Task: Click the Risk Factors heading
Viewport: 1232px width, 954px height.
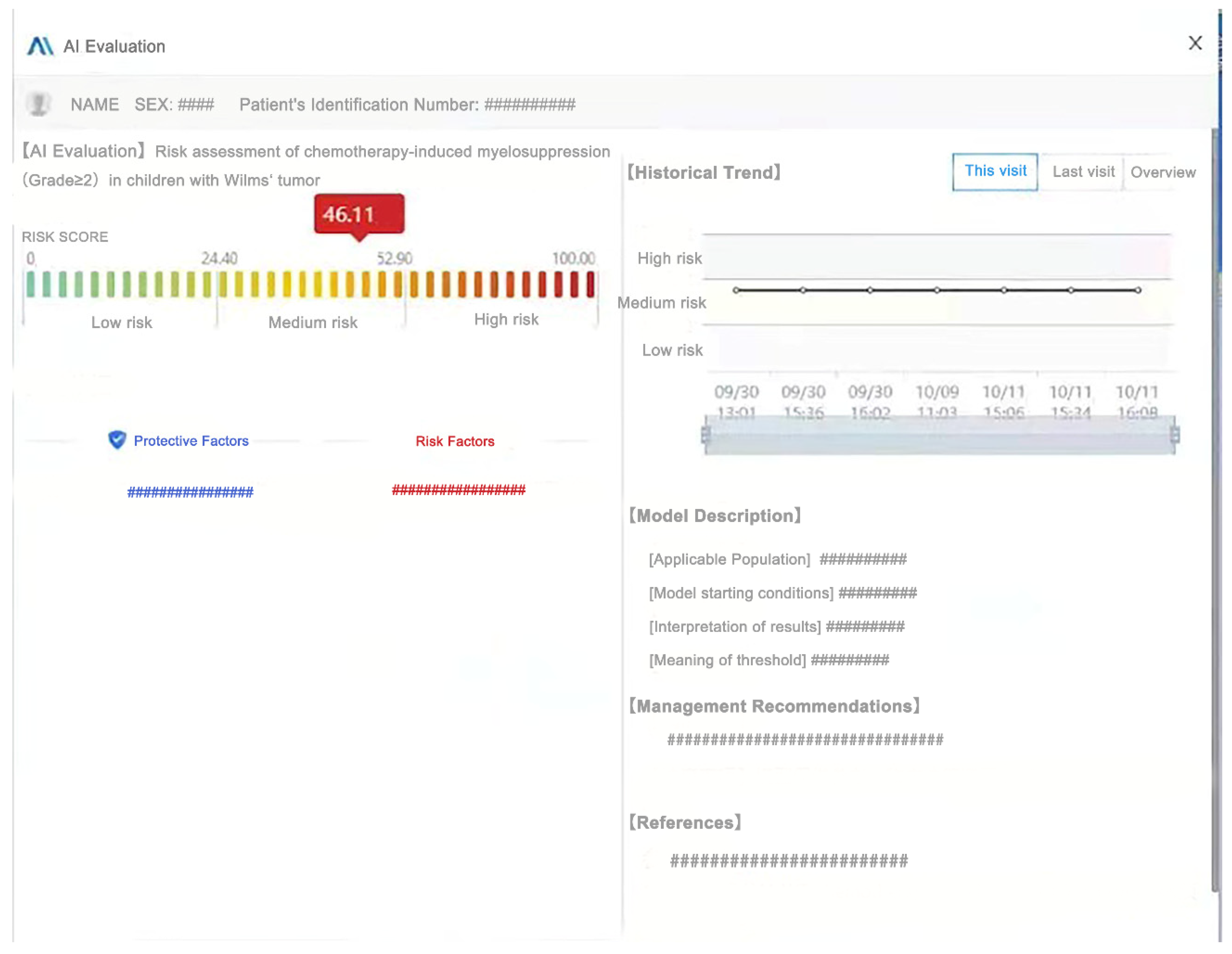Action: point(455,441)
